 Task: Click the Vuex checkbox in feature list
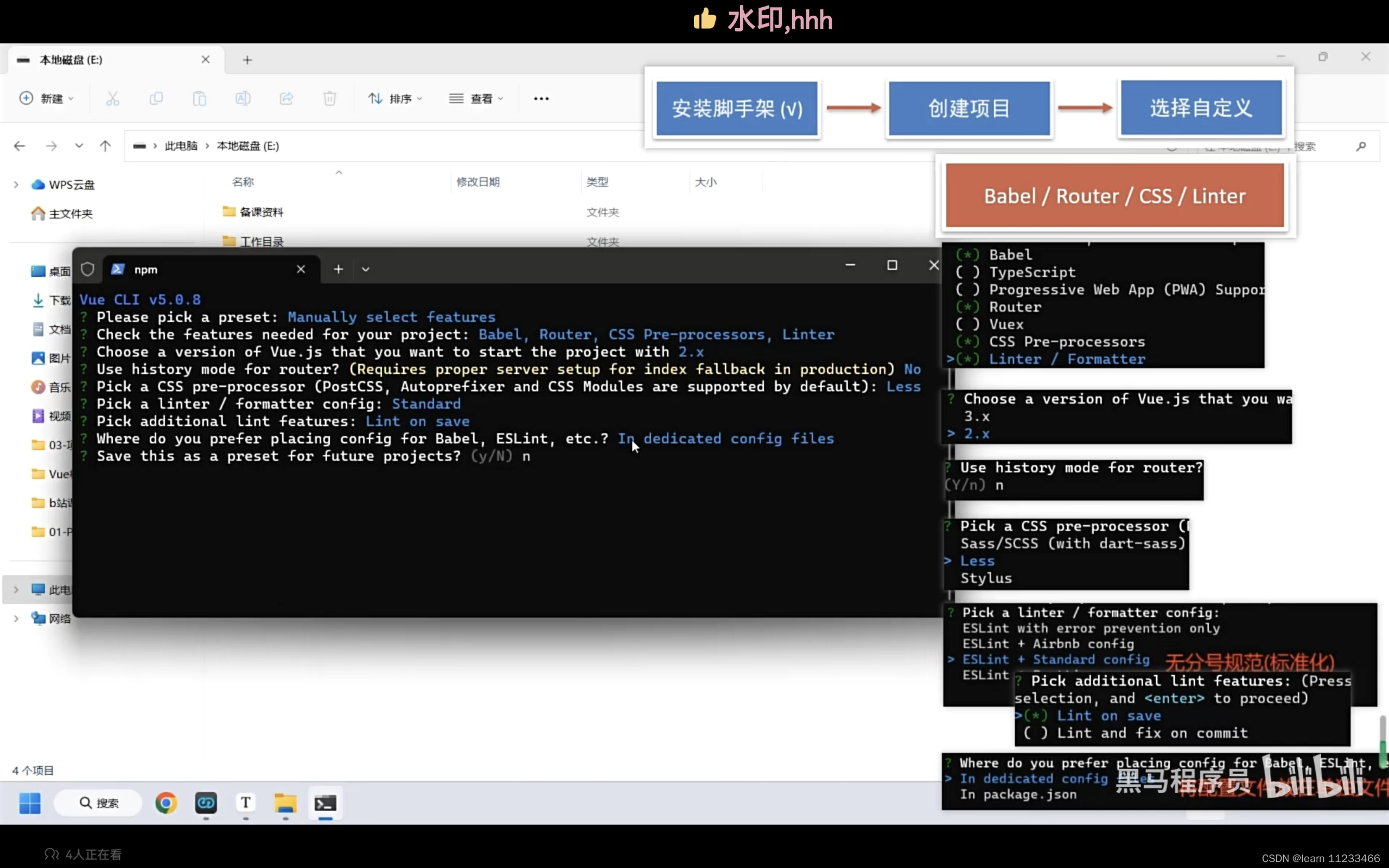point(968,324)
